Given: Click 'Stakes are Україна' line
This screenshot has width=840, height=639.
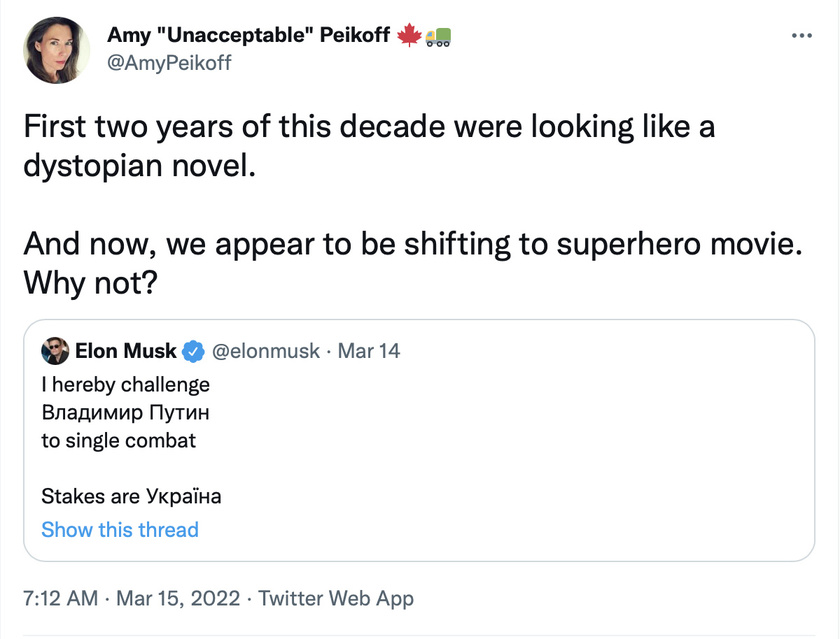Looking at the screenshot, I should tap(131, 496).
